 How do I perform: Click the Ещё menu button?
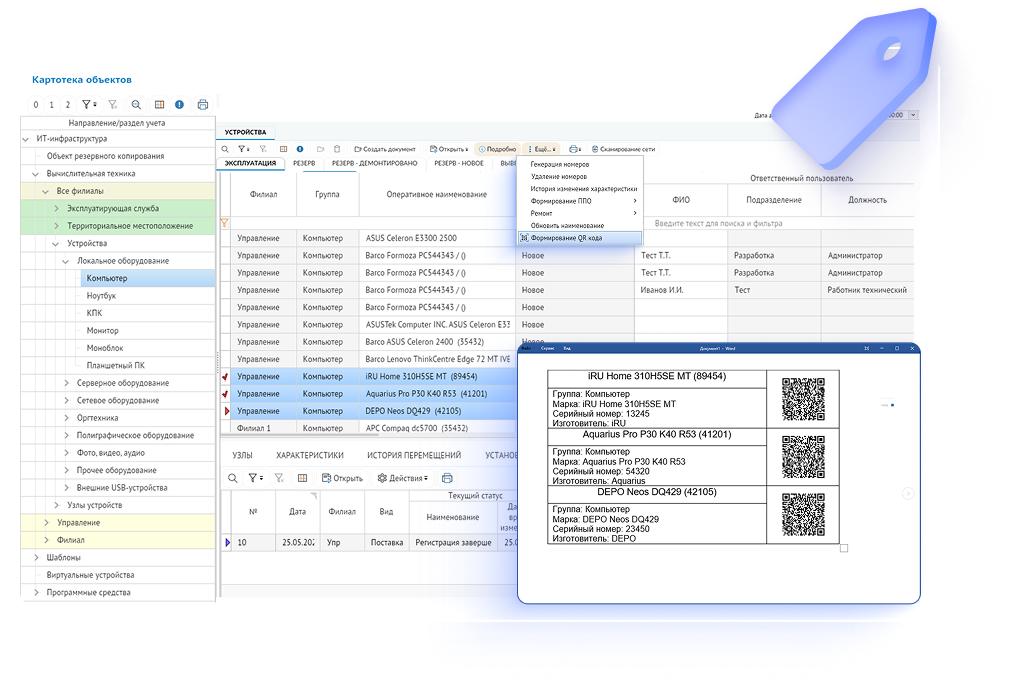(x=542, y=149)
